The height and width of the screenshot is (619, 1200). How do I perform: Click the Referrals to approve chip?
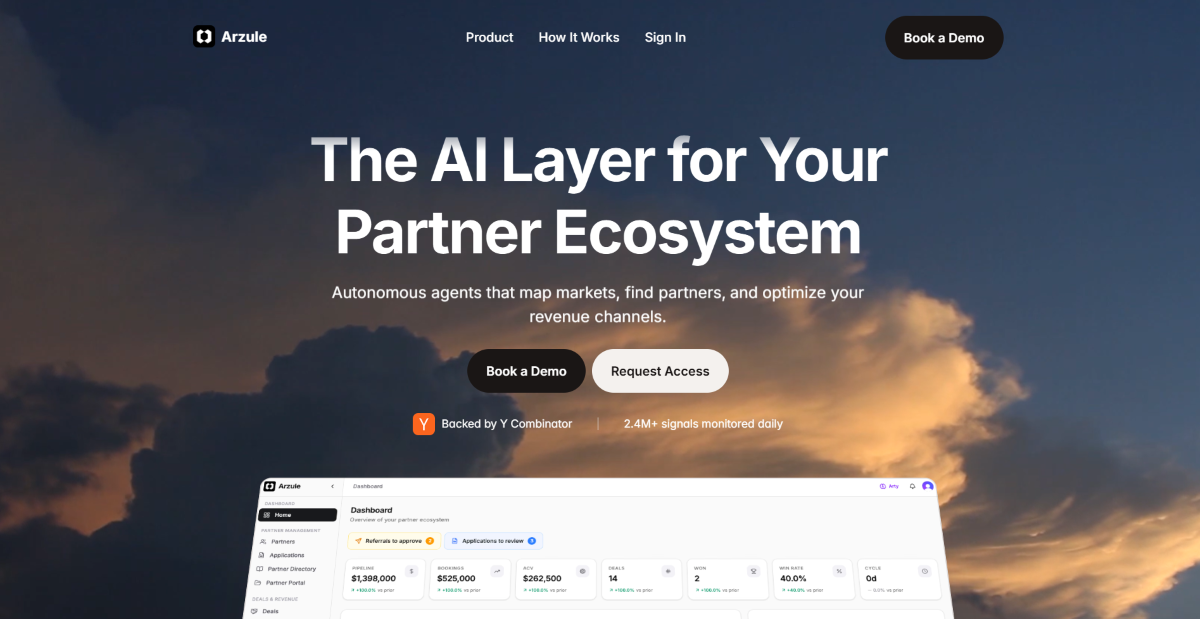(x=394, y=541)
